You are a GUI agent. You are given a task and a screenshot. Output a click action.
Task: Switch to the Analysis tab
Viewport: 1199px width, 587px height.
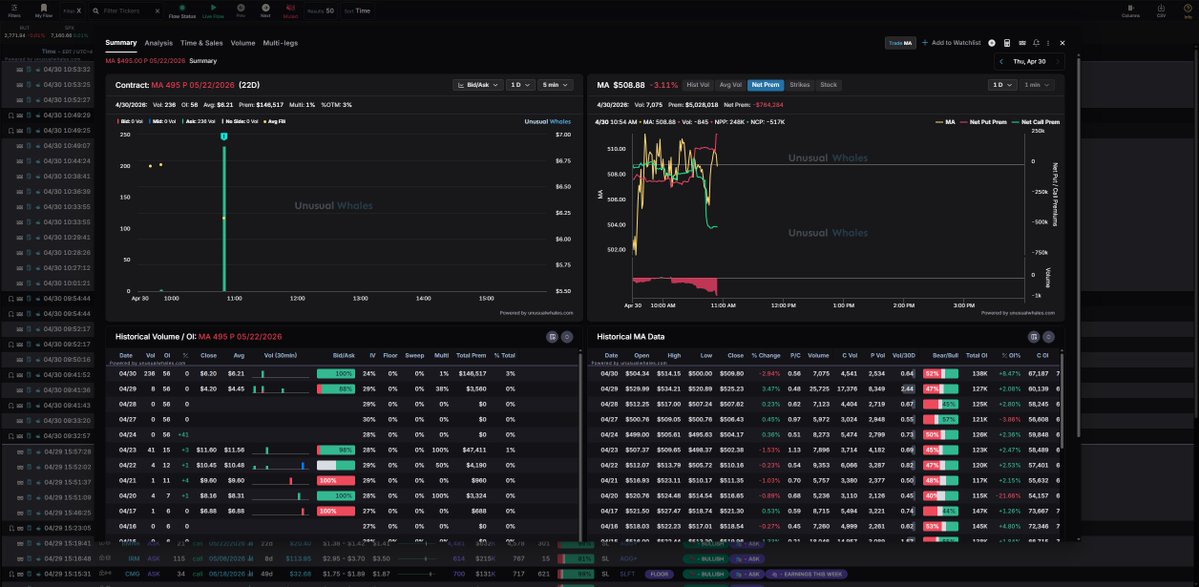click(158, 43)
